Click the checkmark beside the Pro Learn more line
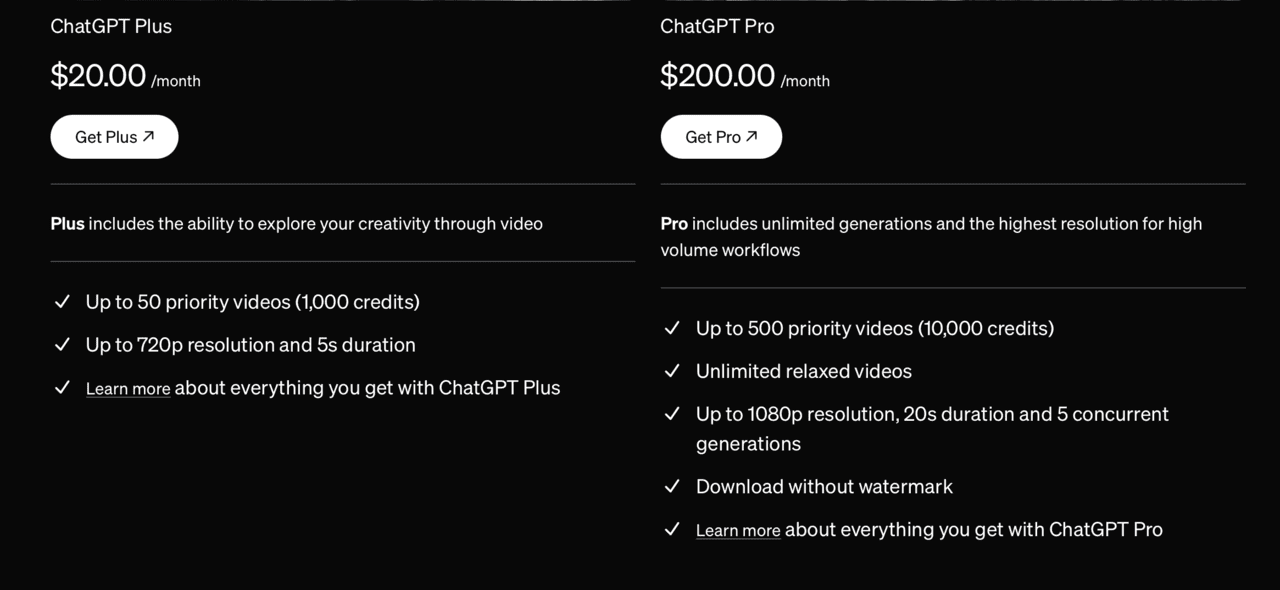This screenshot has height=590, width=1280. pyautogui.click(x=672, y=530)
